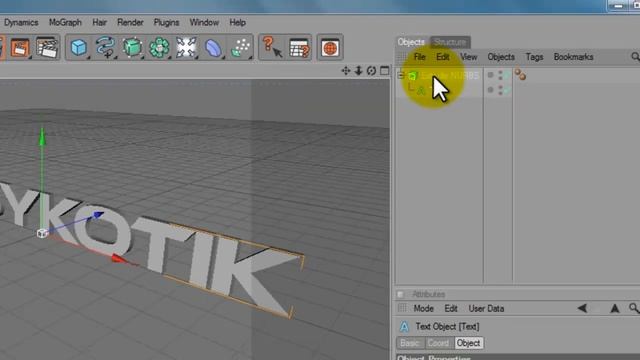Click the Text Object letter A icon
The height and width of the screenshot is (360, 640).
[404, 327]
